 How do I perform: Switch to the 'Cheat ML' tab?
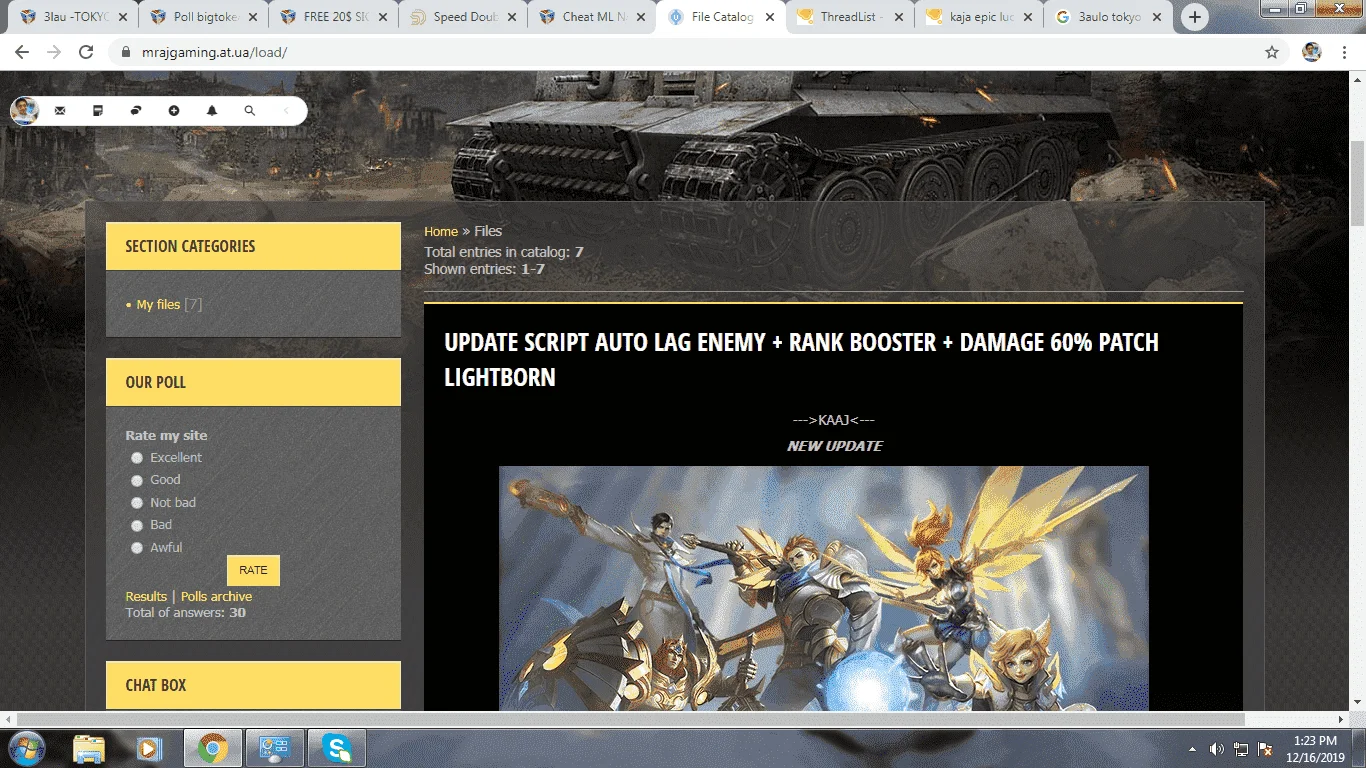pos(591,17)
